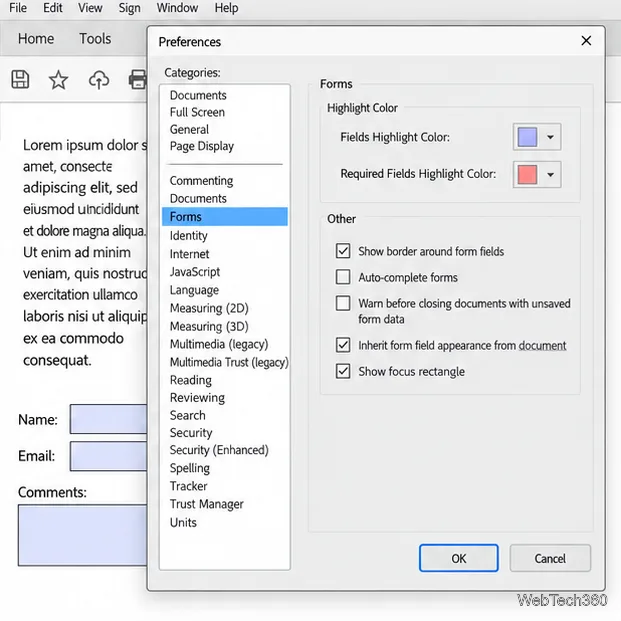Screen dimensions: 621x621
Task: Click the Save disk icon in toolbar
Action: 20,79
